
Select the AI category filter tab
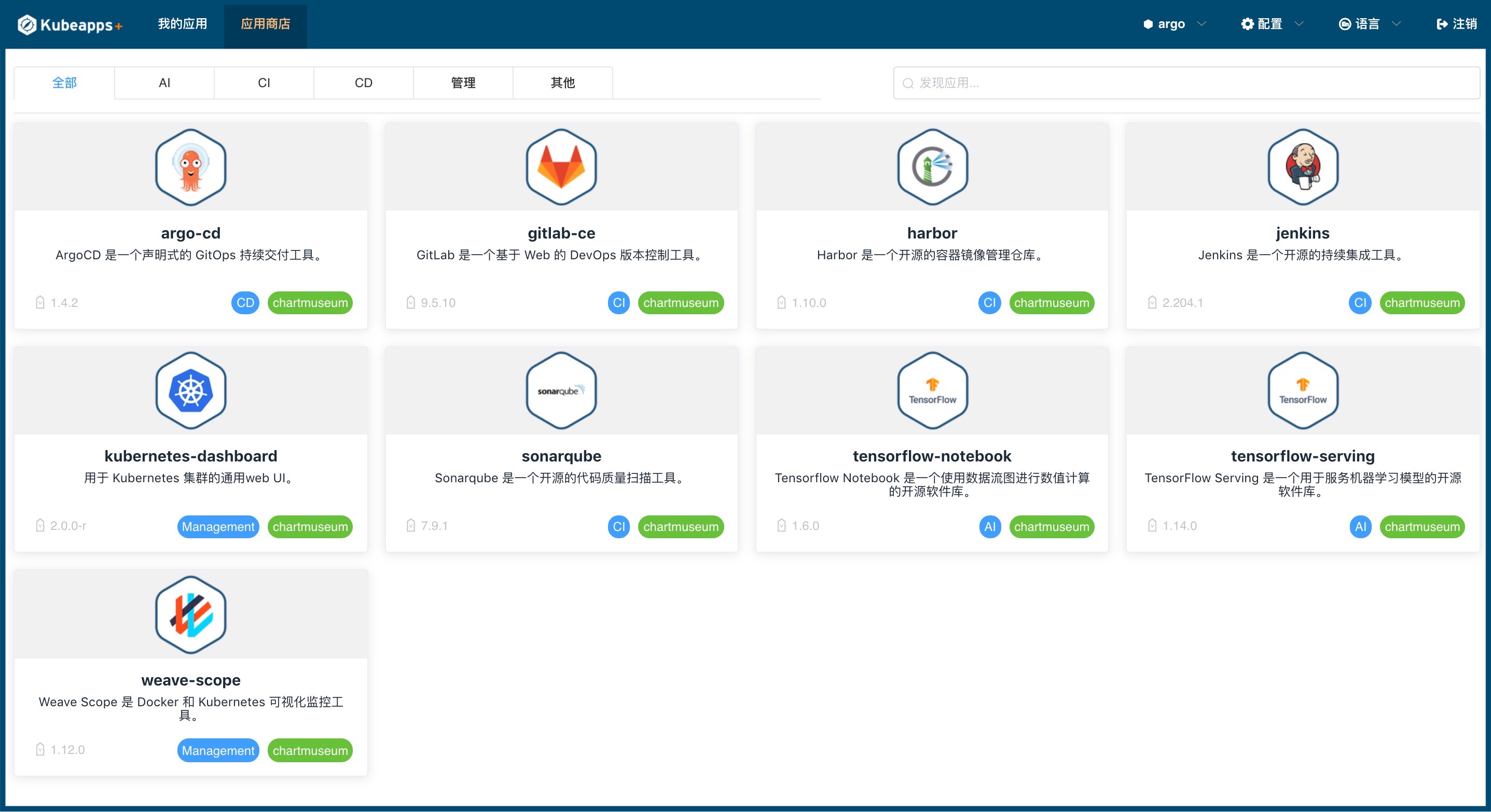coord(164,83)
